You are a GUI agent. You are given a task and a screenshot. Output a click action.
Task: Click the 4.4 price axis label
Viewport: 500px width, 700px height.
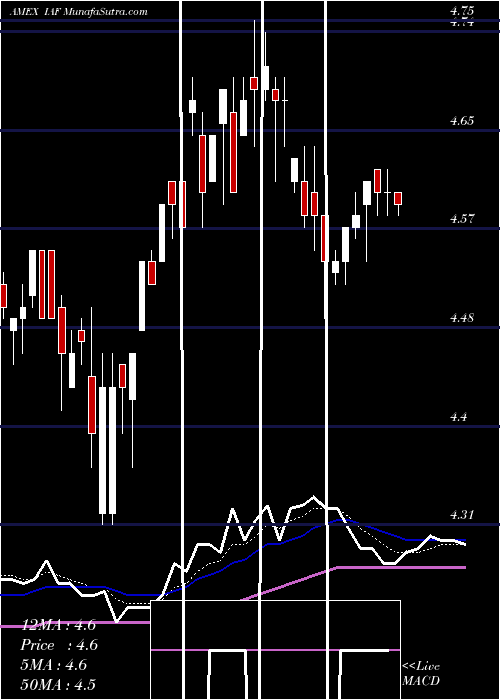(458, 417)
